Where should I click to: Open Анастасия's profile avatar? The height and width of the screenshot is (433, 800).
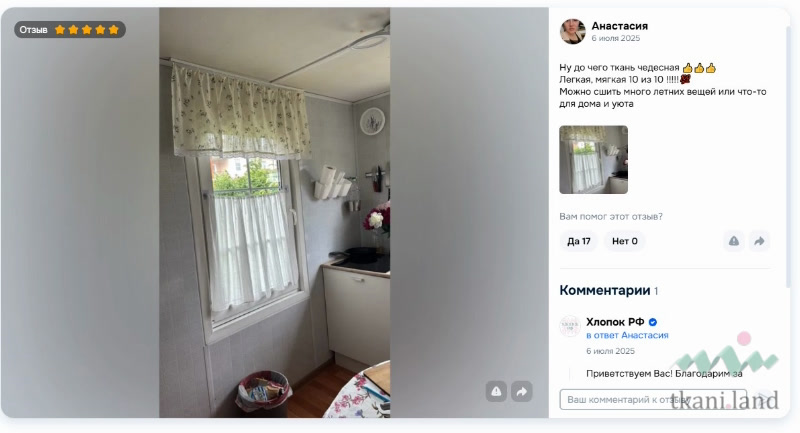(572, 32)
